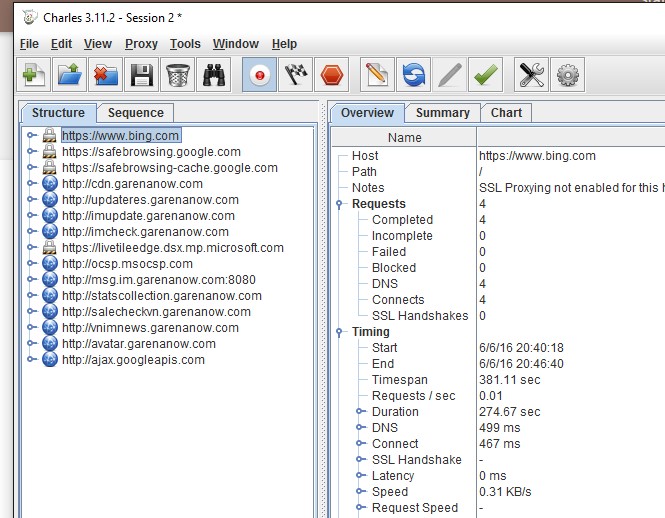Open Find using the binoculars icon
This screenshot has width=665, height=518.
point(214,75)
